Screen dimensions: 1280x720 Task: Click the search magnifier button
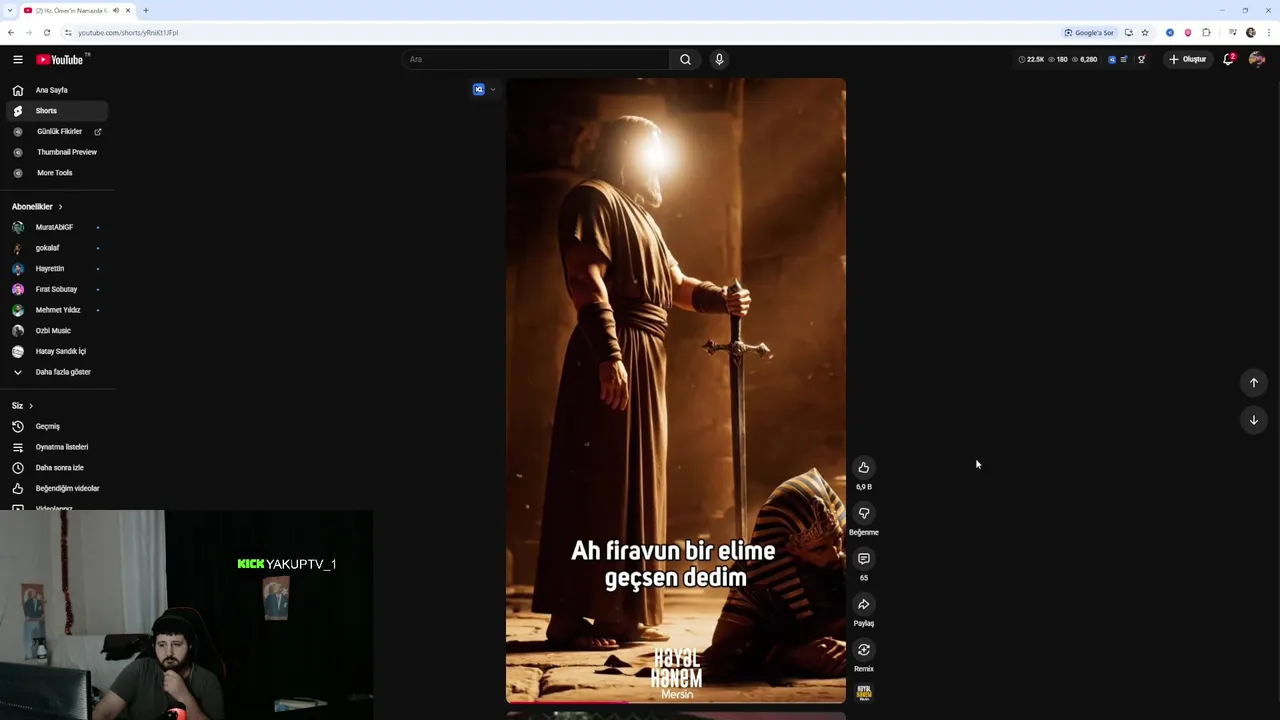click(685, 59)
